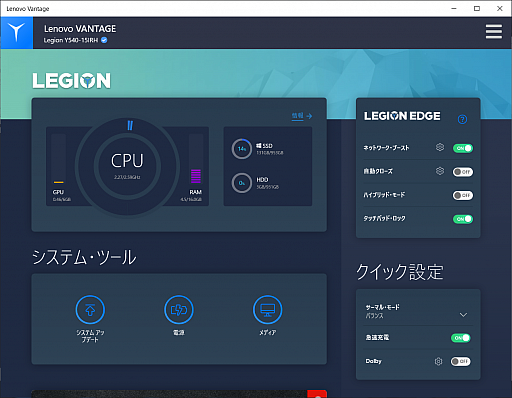Click the Lenovo Vantage home logo icon

point(17,33)
